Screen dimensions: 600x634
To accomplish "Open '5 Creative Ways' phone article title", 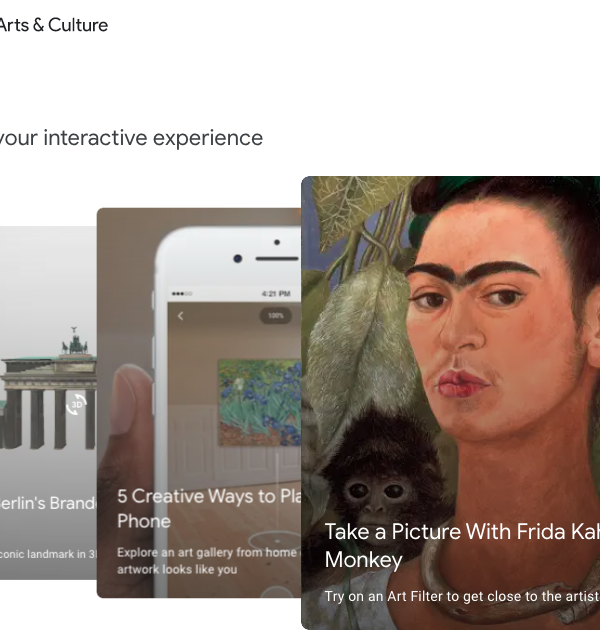I will [x=209, y=508].
